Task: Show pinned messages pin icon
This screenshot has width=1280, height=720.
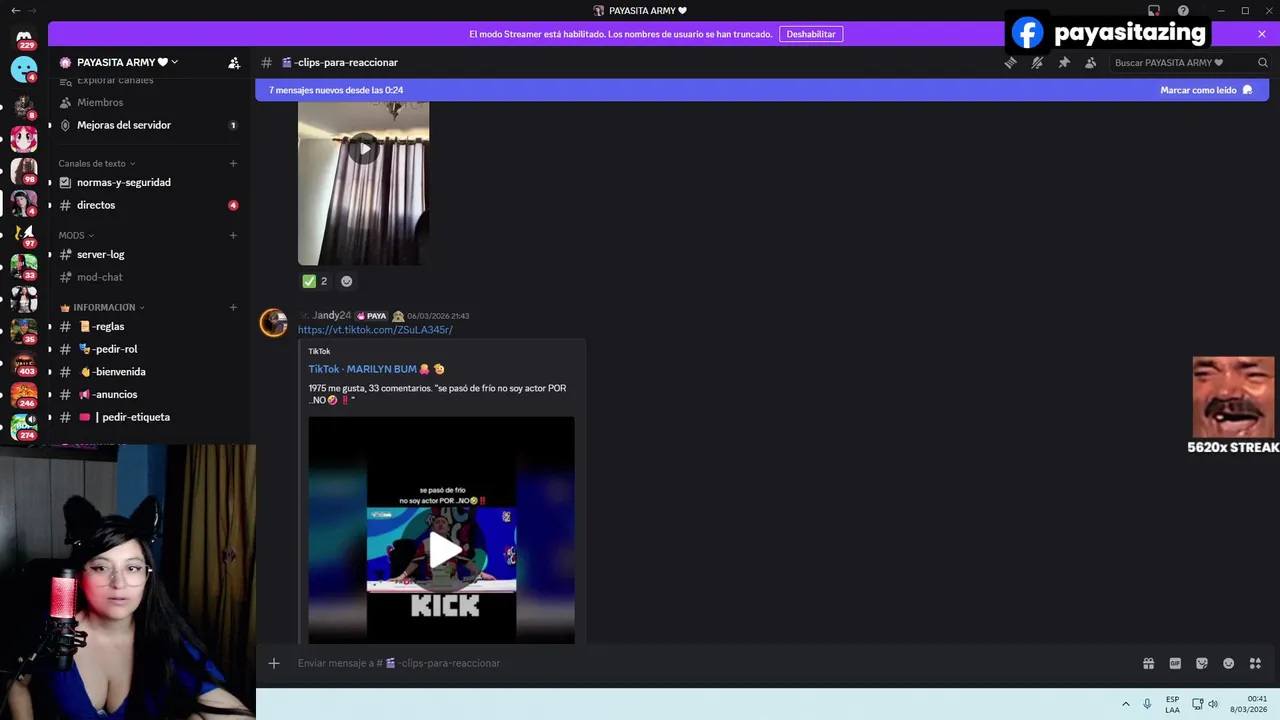Action: tap(1064, 62)
